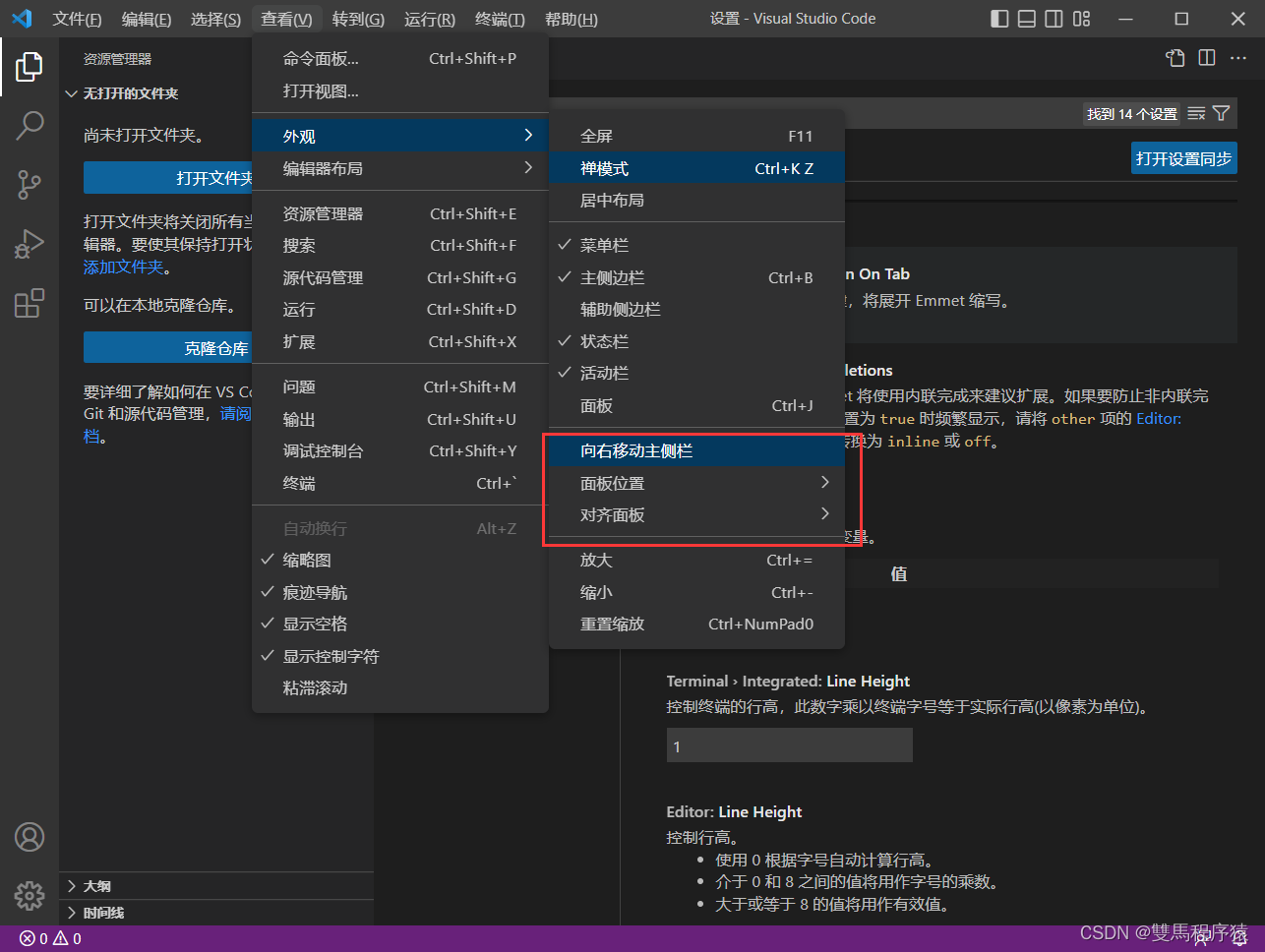Click the VS Code logo icon
Image resolution: width=1265 pixels, height=952 pixels.
click(x=22, y=19)
